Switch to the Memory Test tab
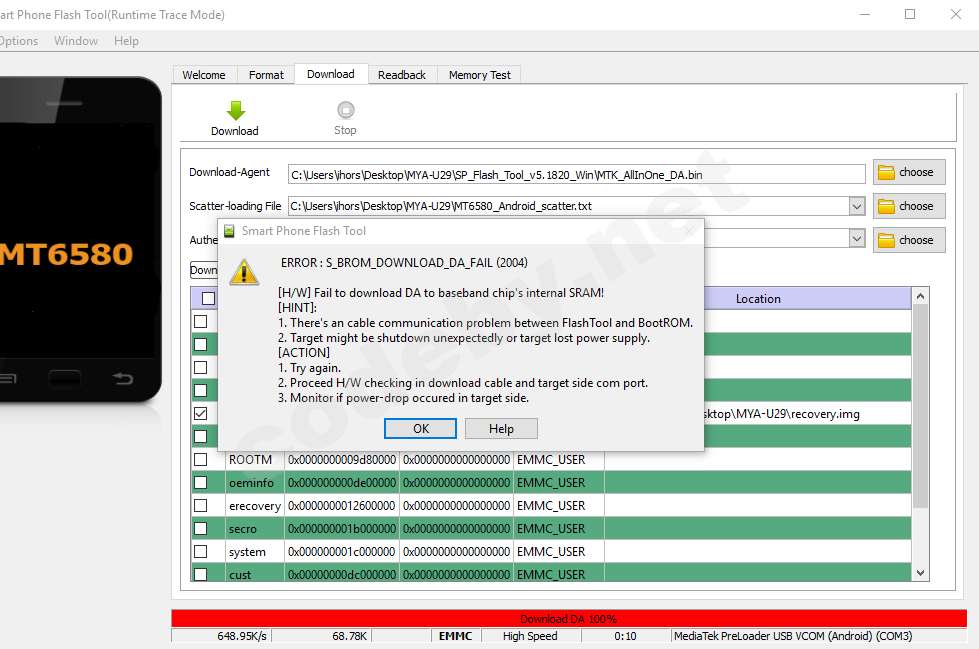This screenshot has height=649, width=979. coord(479,75)
